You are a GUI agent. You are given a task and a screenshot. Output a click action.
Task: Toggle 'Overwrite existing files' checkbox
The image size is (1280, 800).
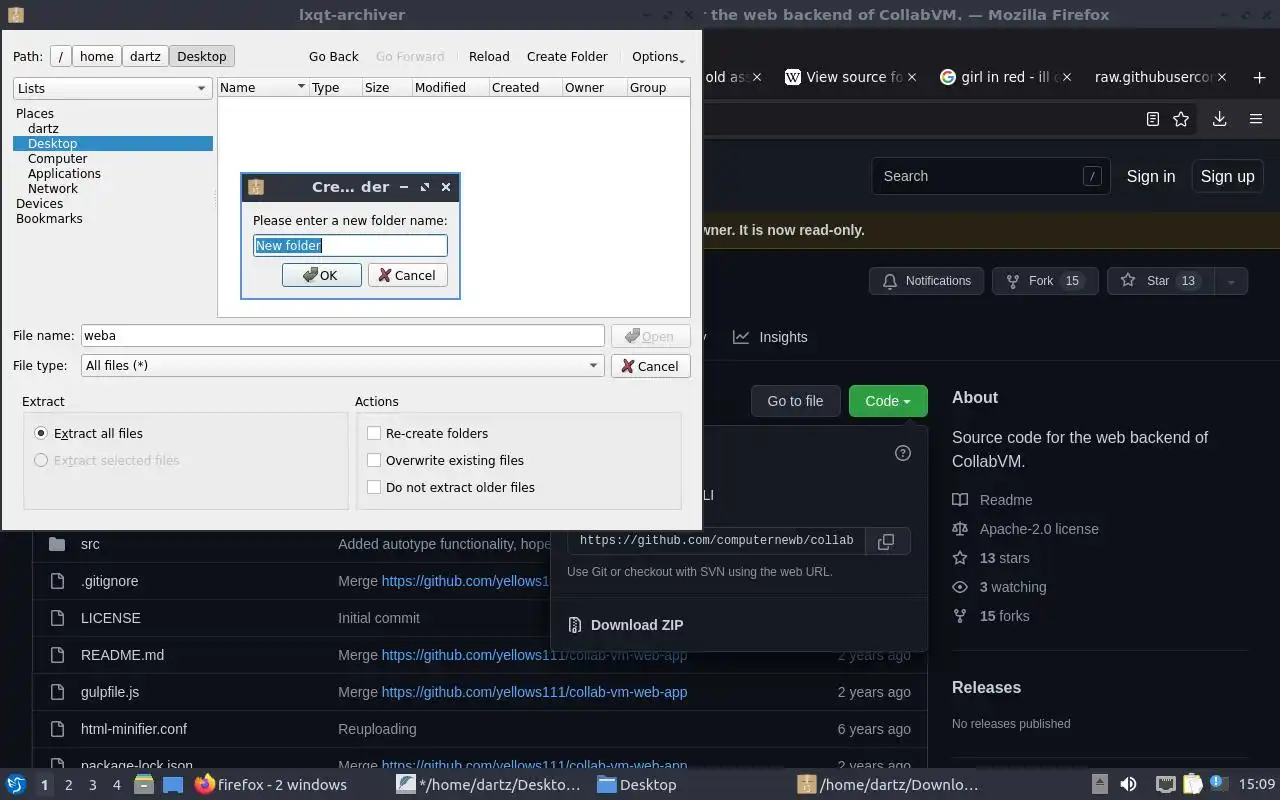pyautogui.click(x=374, y=460)
